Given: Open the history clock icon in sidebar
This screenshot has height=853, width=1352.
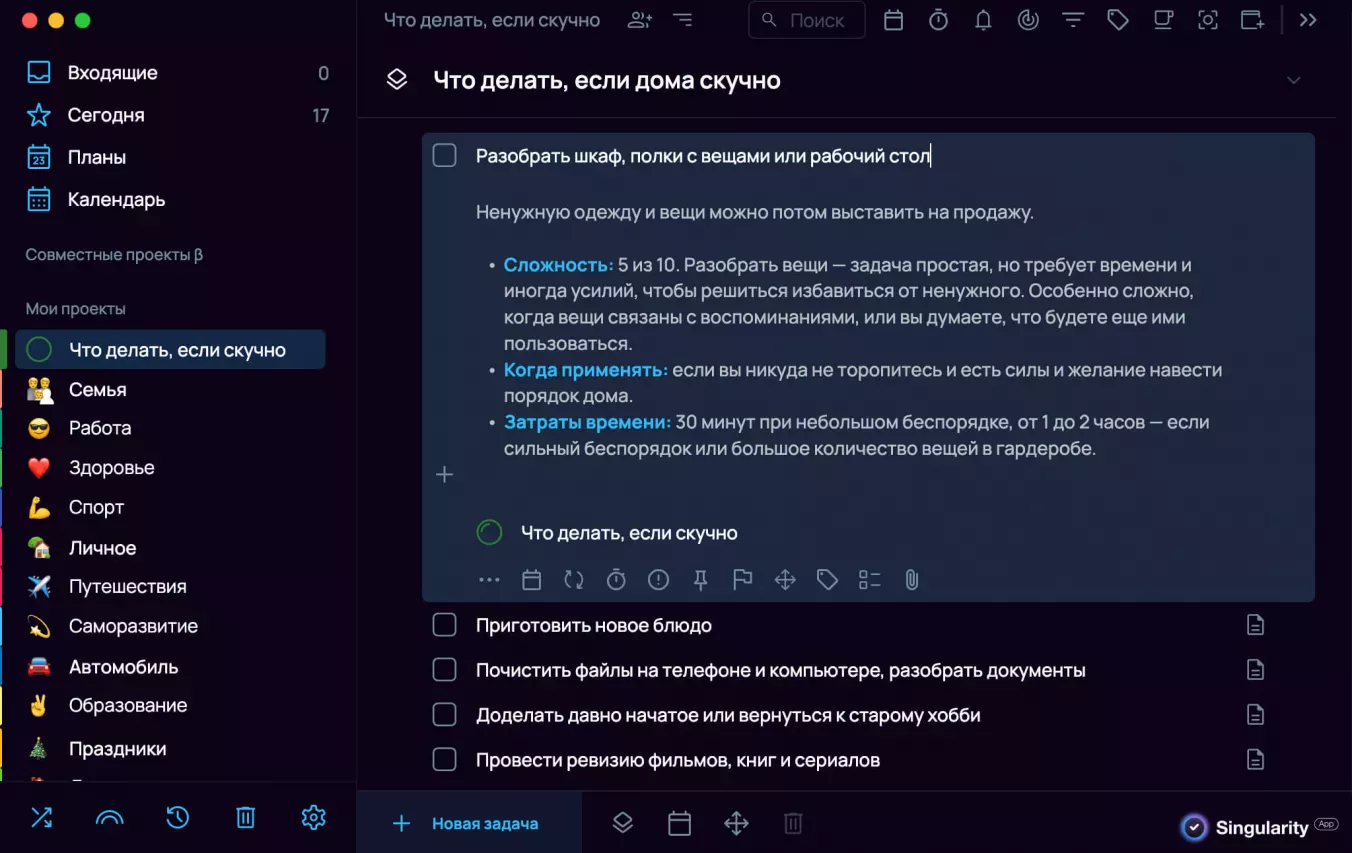Looking at the screenshot, I should click(177, 817).
